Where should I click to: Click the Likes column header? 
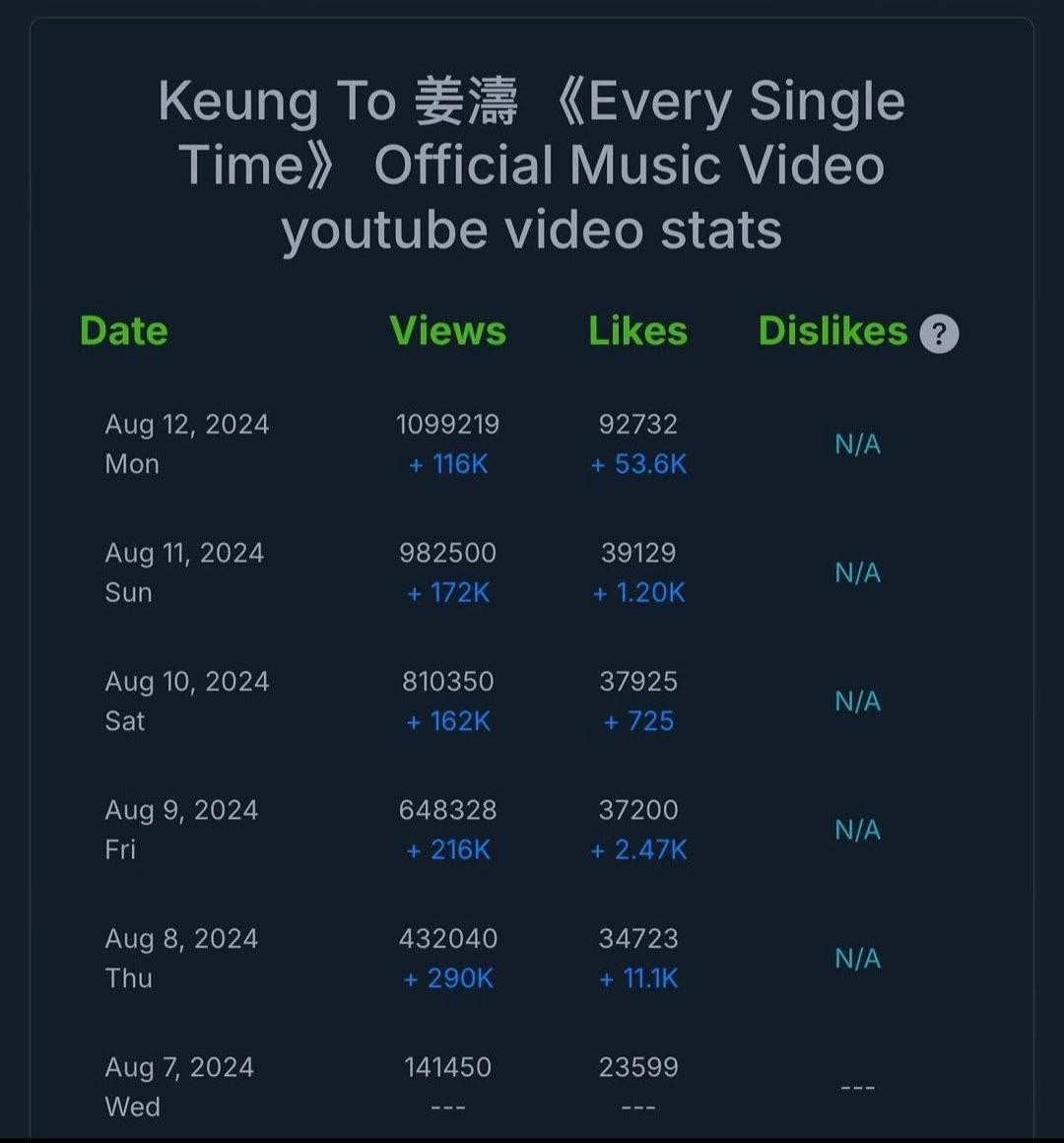(637, 331)
